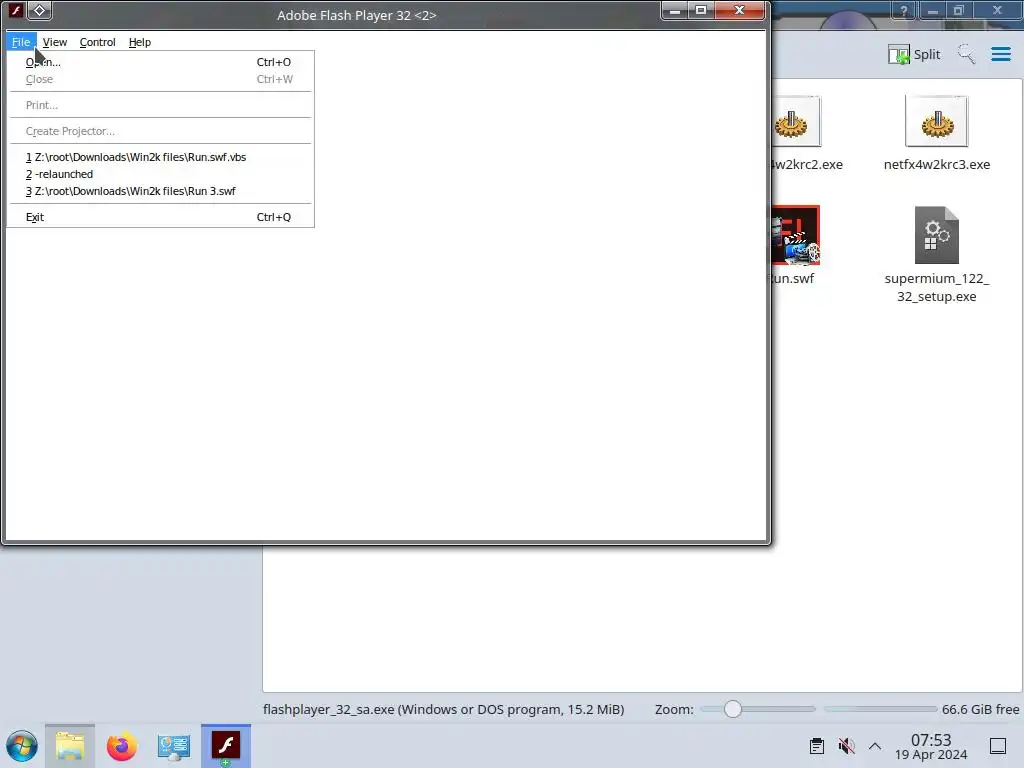Image resolution: width=1024 pixels, height=768 pixels.
Task: Open the Start menu orb
Action: click(x=22, y=746)
